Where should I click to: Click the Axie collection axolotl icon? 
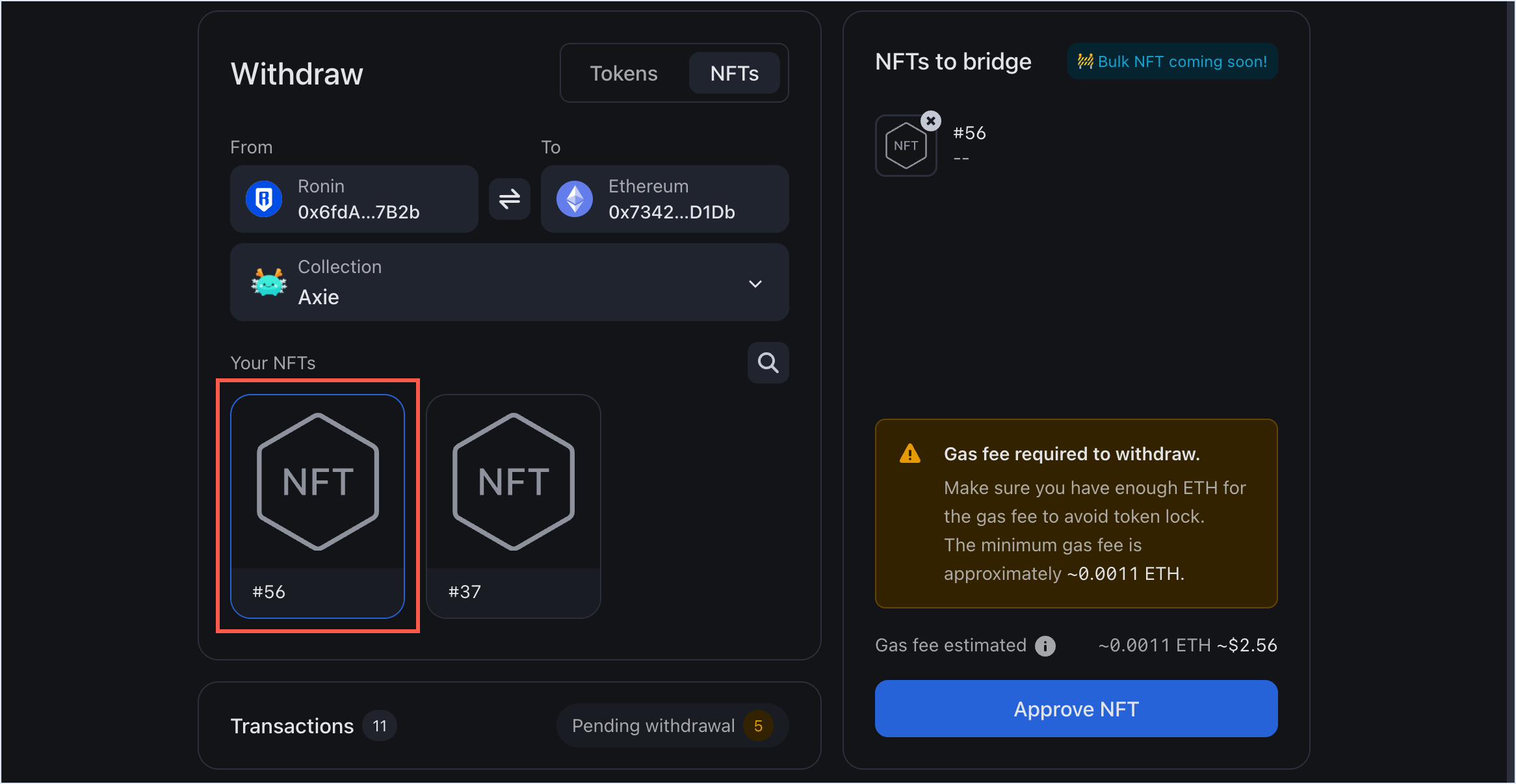point(267,282)
